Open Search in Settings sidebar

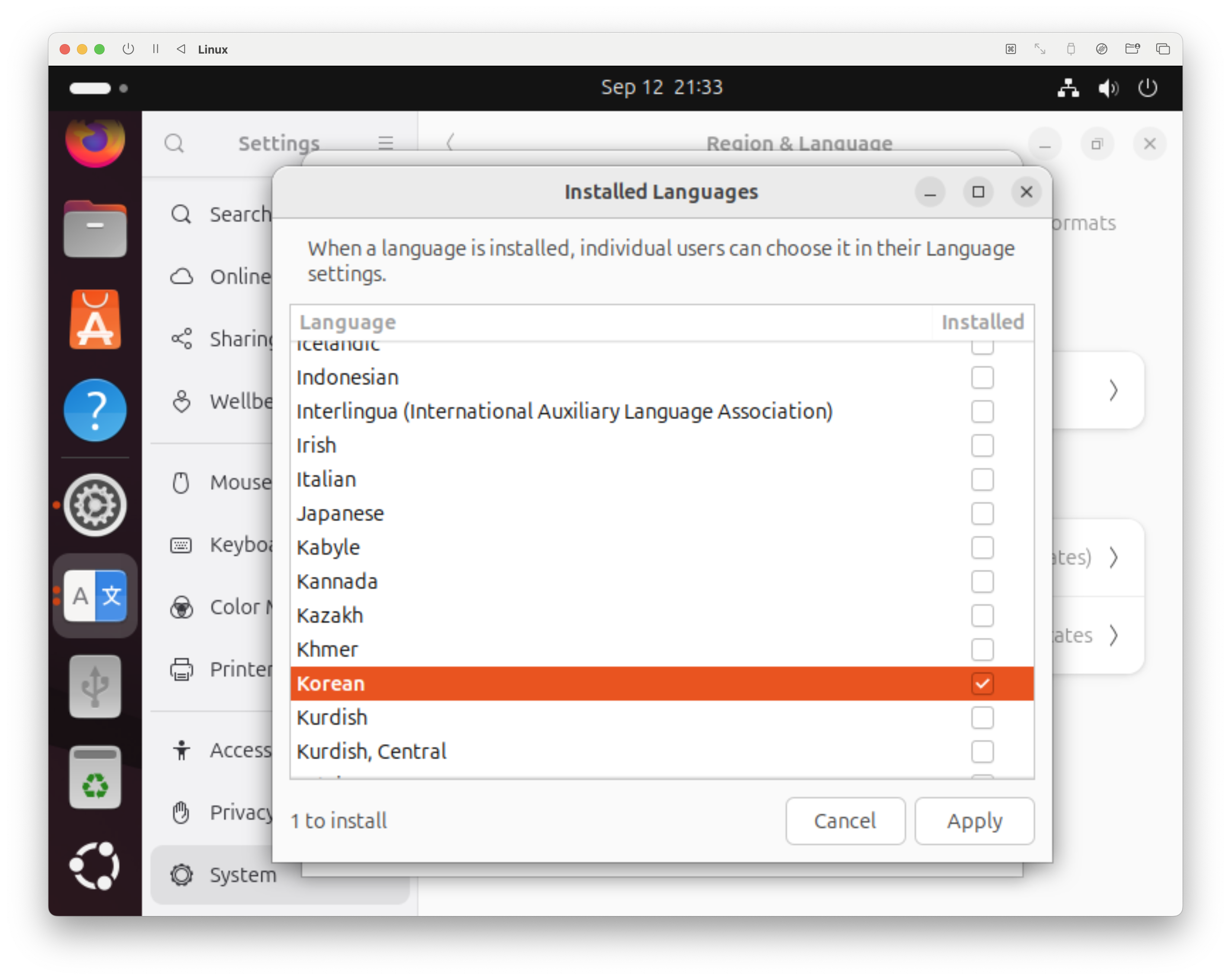tap(222, 215)
